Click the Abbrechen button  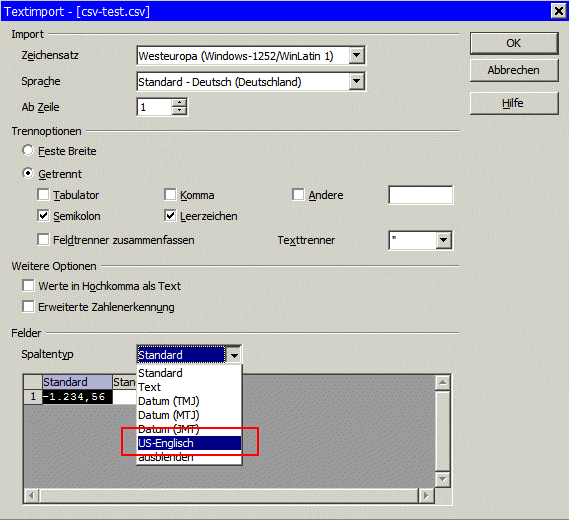514,70
